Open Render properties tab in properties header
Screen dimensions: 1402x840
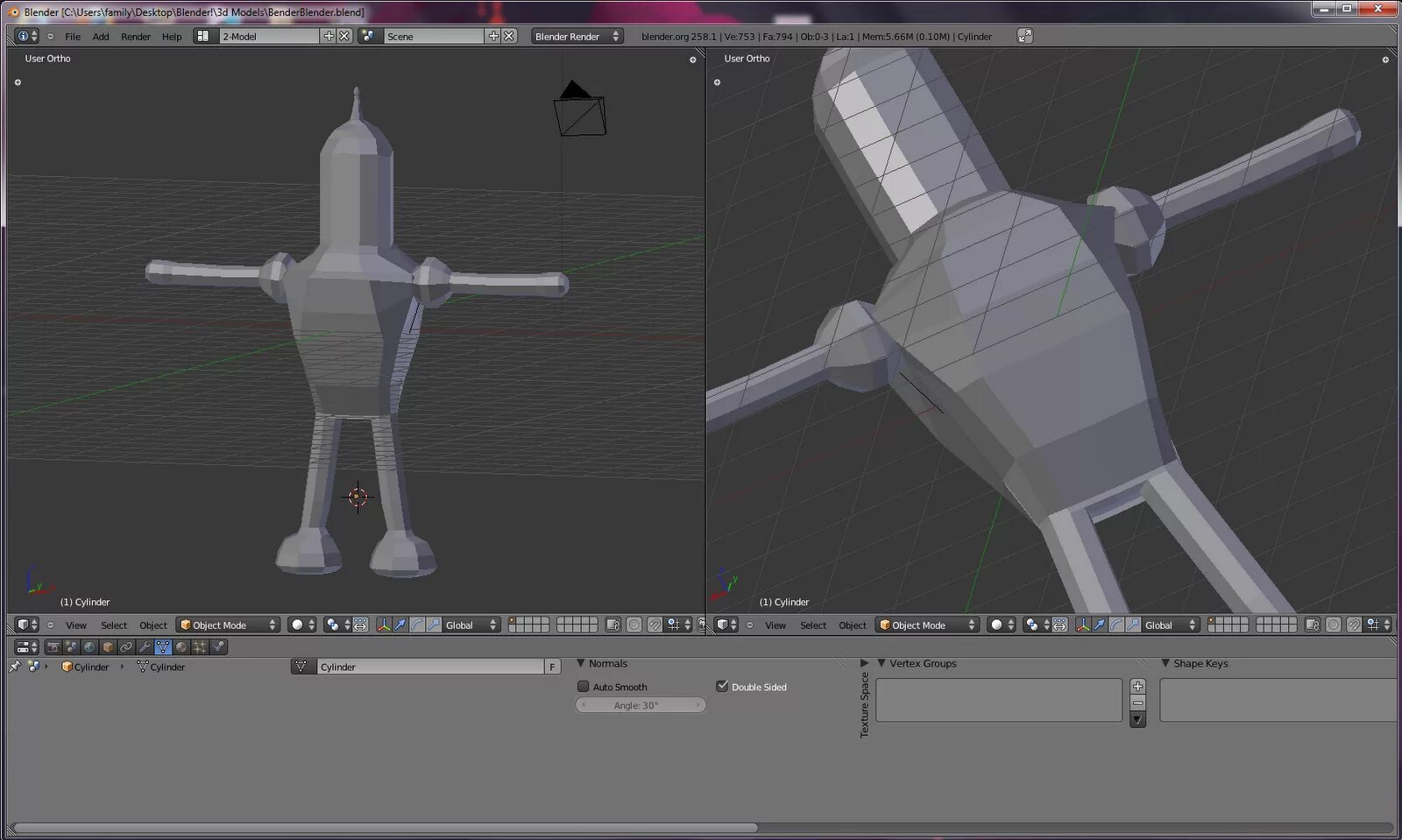click(53, 646)
